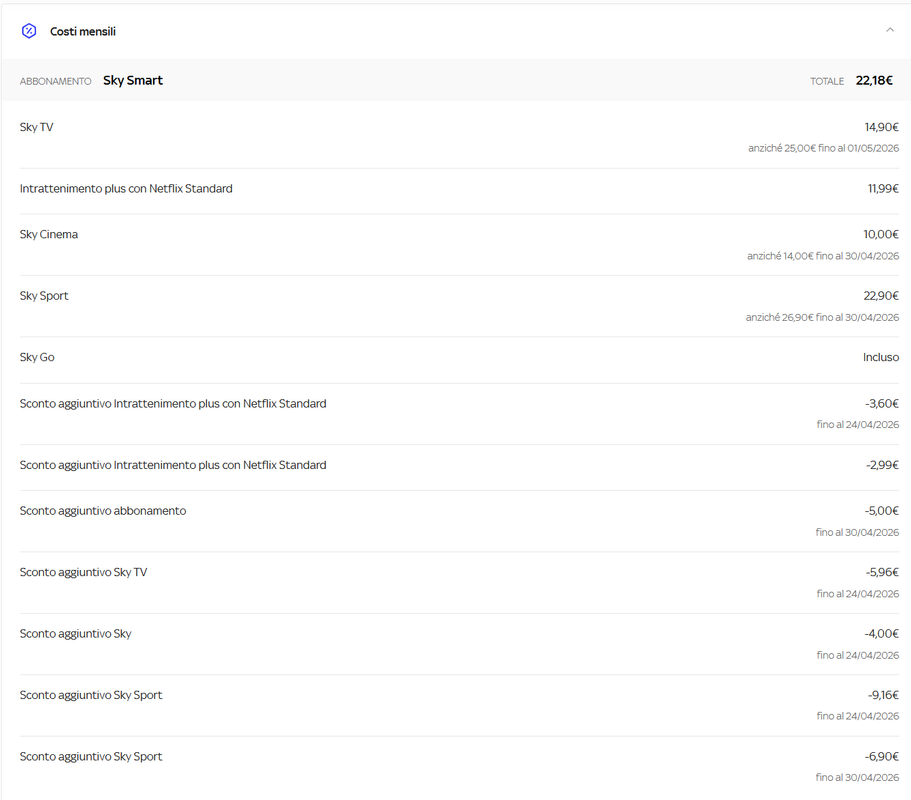Click the Sky TV price 14,90€
This screenshot has height=800, width=911.
(x=881, y=127)
